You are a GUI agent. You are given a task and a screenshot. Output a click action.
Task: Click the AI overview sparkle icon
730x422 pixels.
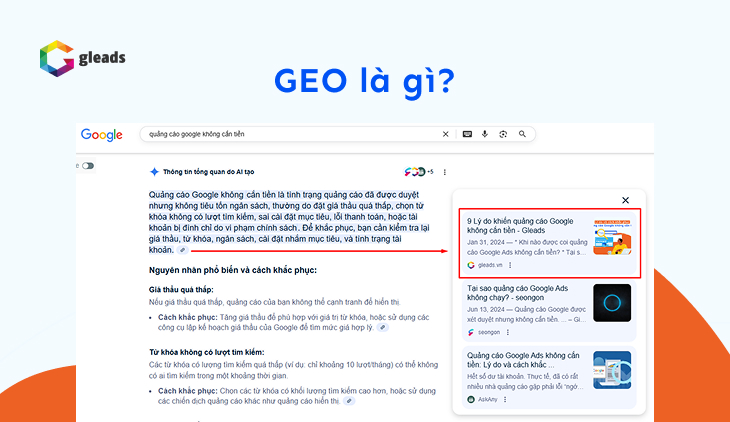click(x=154, y=171)
